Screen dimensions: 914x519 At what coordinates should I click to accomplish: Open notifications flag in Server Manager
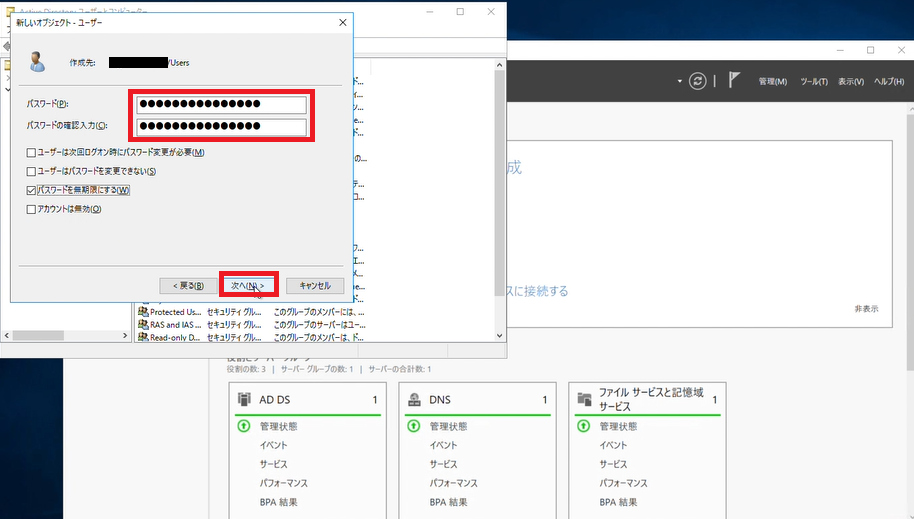click(x=734, y=80)
